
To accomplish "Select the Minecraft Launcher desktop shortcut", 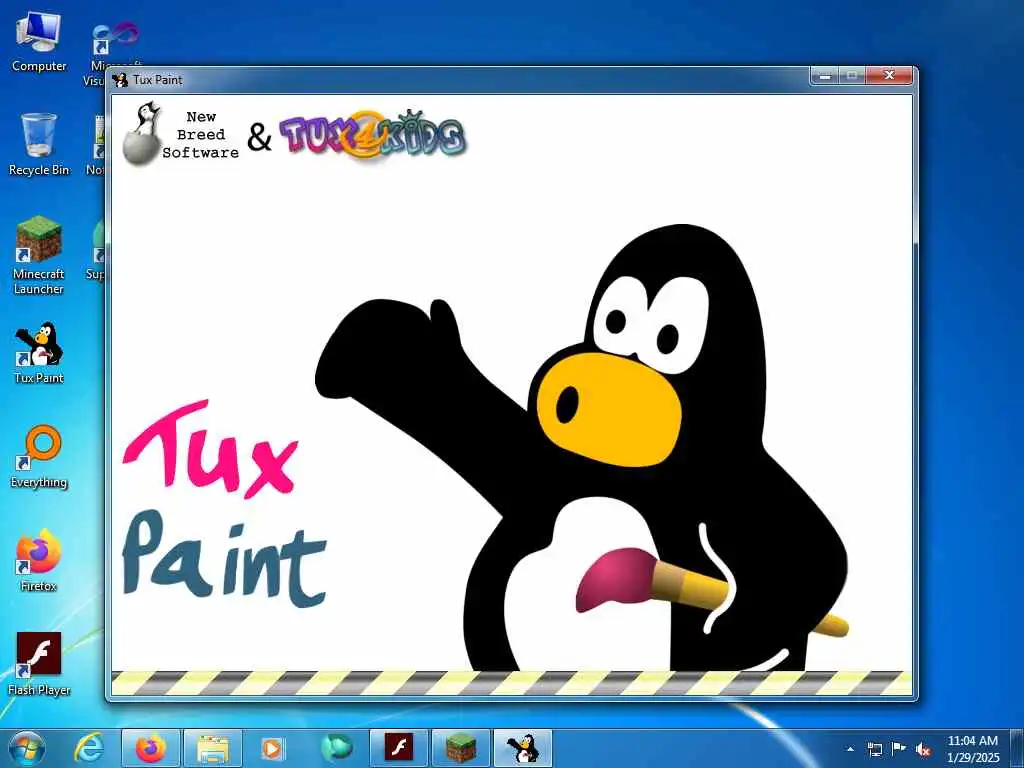I will (x=39, y=255).
